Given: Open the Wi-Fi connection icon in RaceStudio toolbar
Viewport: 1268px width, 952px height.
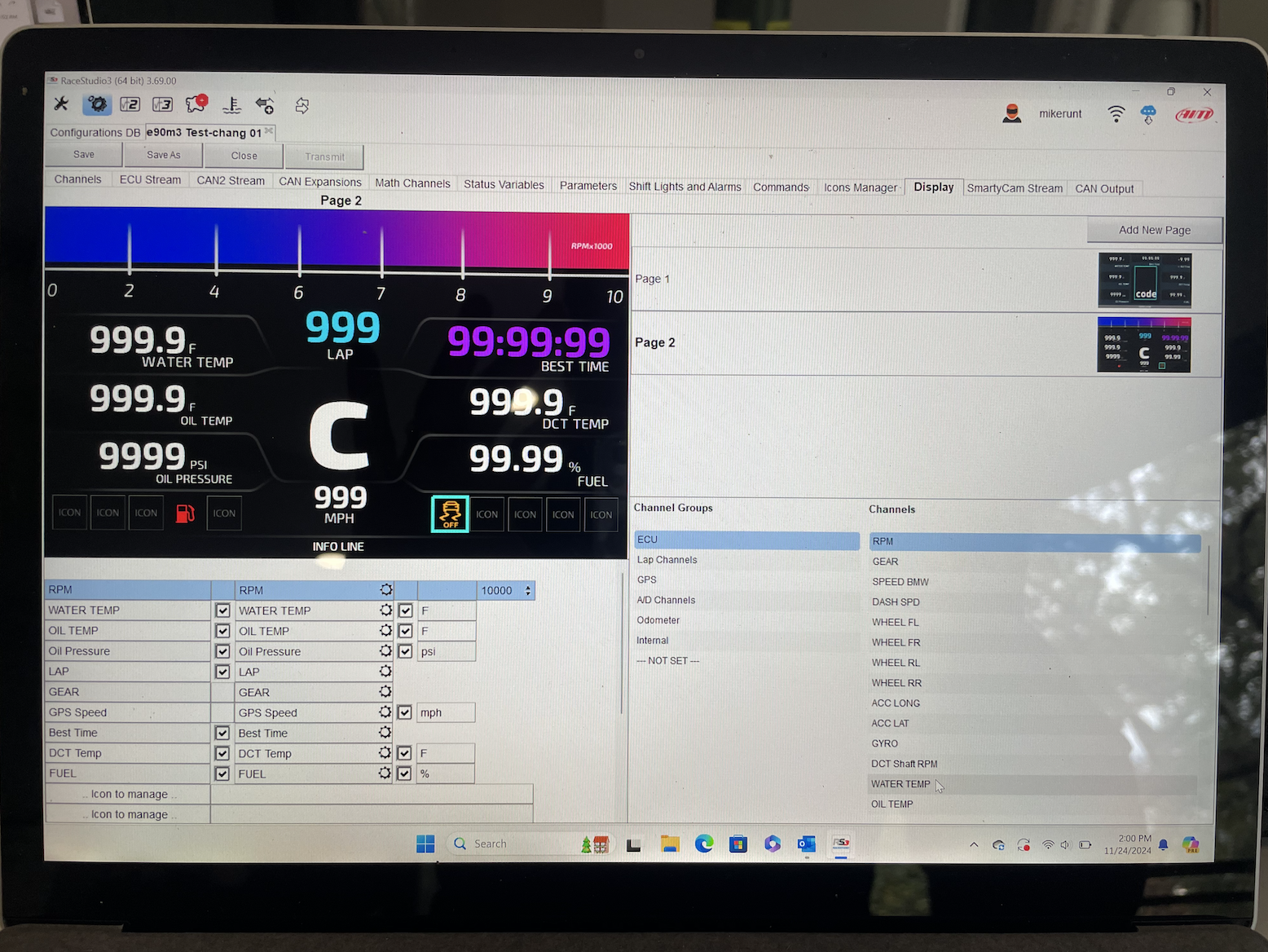Looking at the screenshot, I should (1116, 114).
